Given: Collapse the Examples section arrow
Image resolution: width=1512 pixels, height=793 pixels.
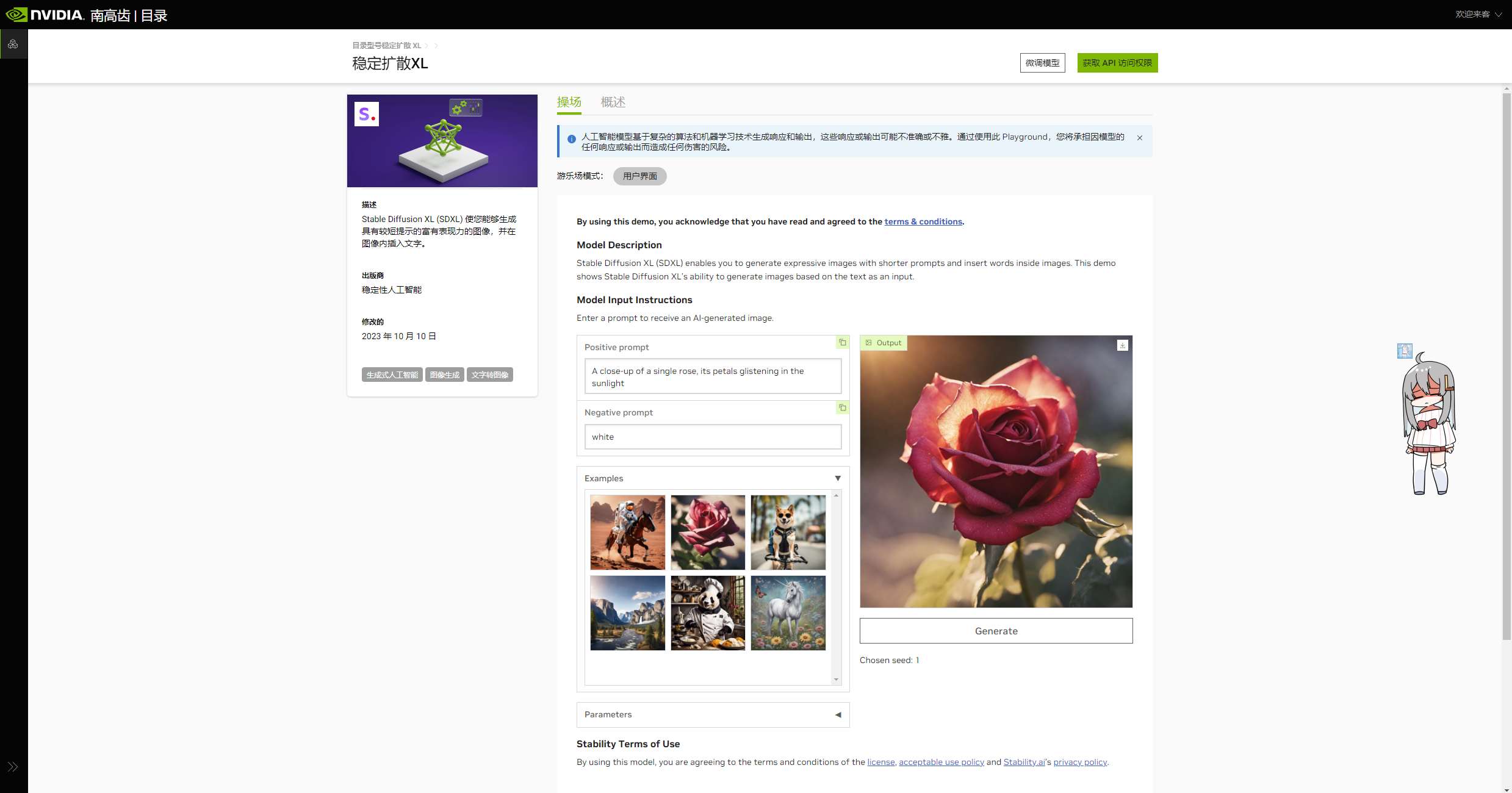Looking at the screenshot, I should (x=838, y=478).
